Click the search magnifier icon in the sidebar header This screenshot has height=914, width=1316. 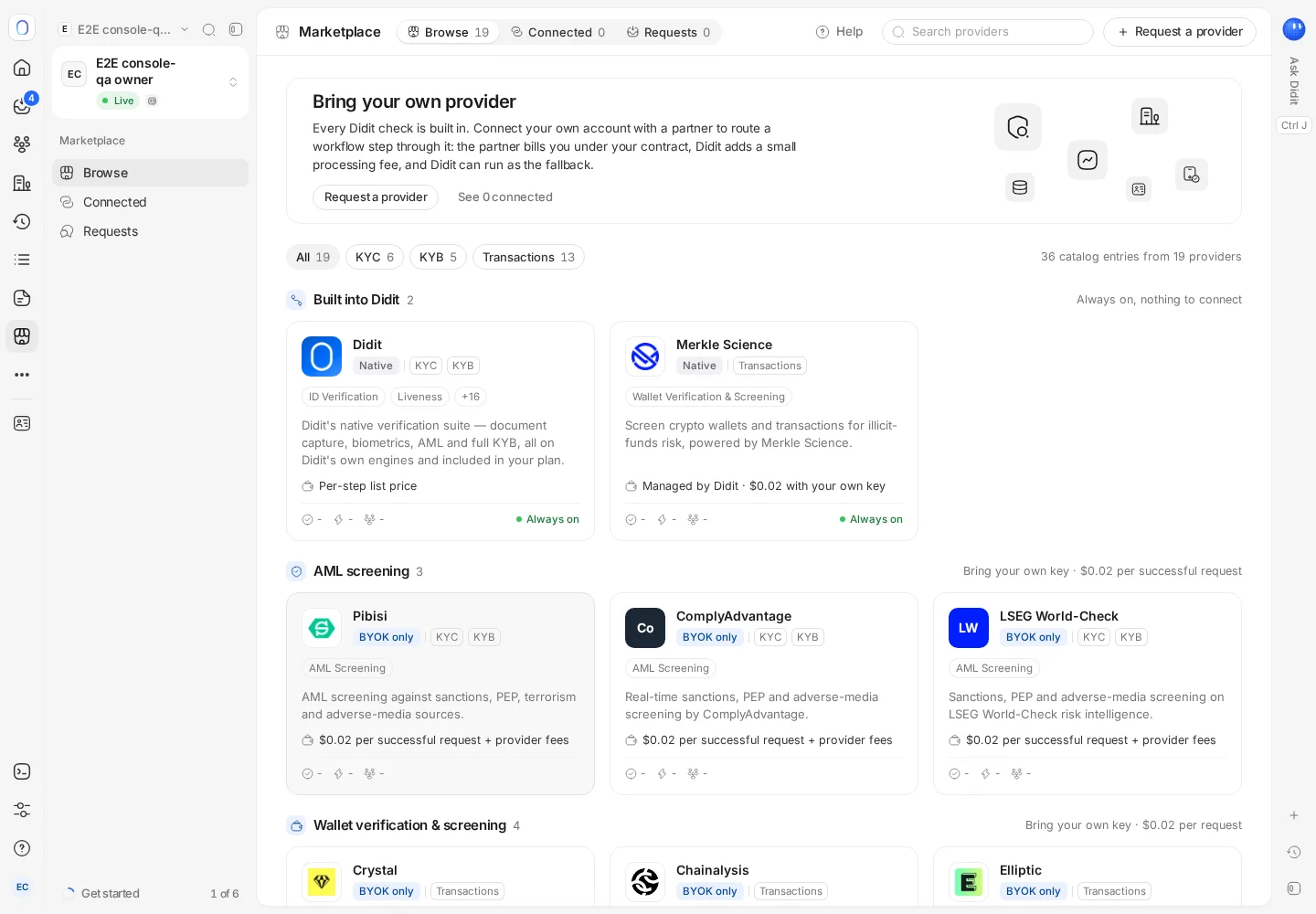208,29
